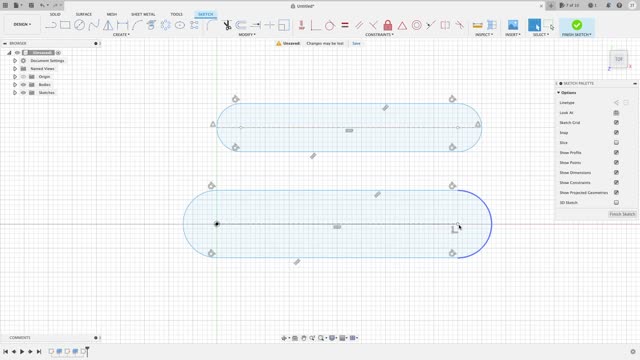Viewport: 640px width, 360px height.
Task: Toggle the Show Constraints checkbox
Action: click(x=616, y=182)
